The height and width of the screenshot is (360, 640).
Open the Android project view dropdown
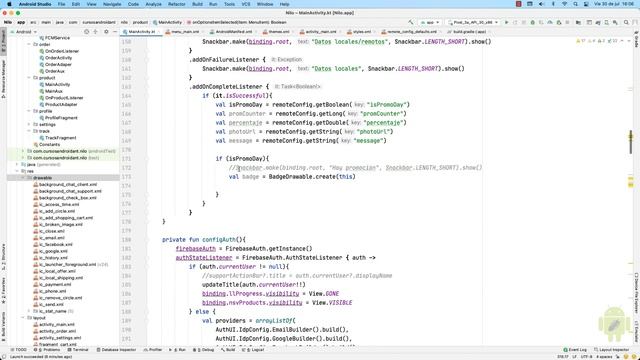[x=24, y=31]
